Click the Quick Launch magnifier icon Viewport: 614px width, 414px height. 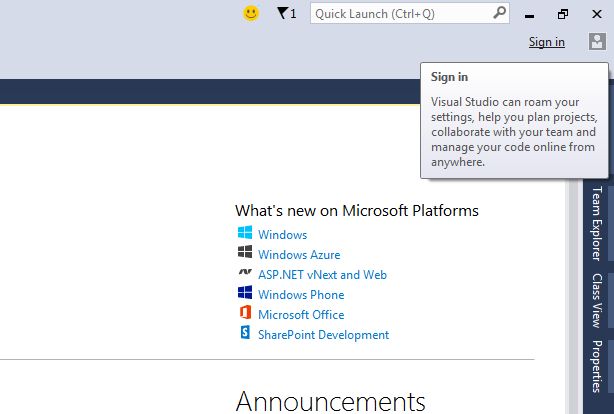pos(499,13)
